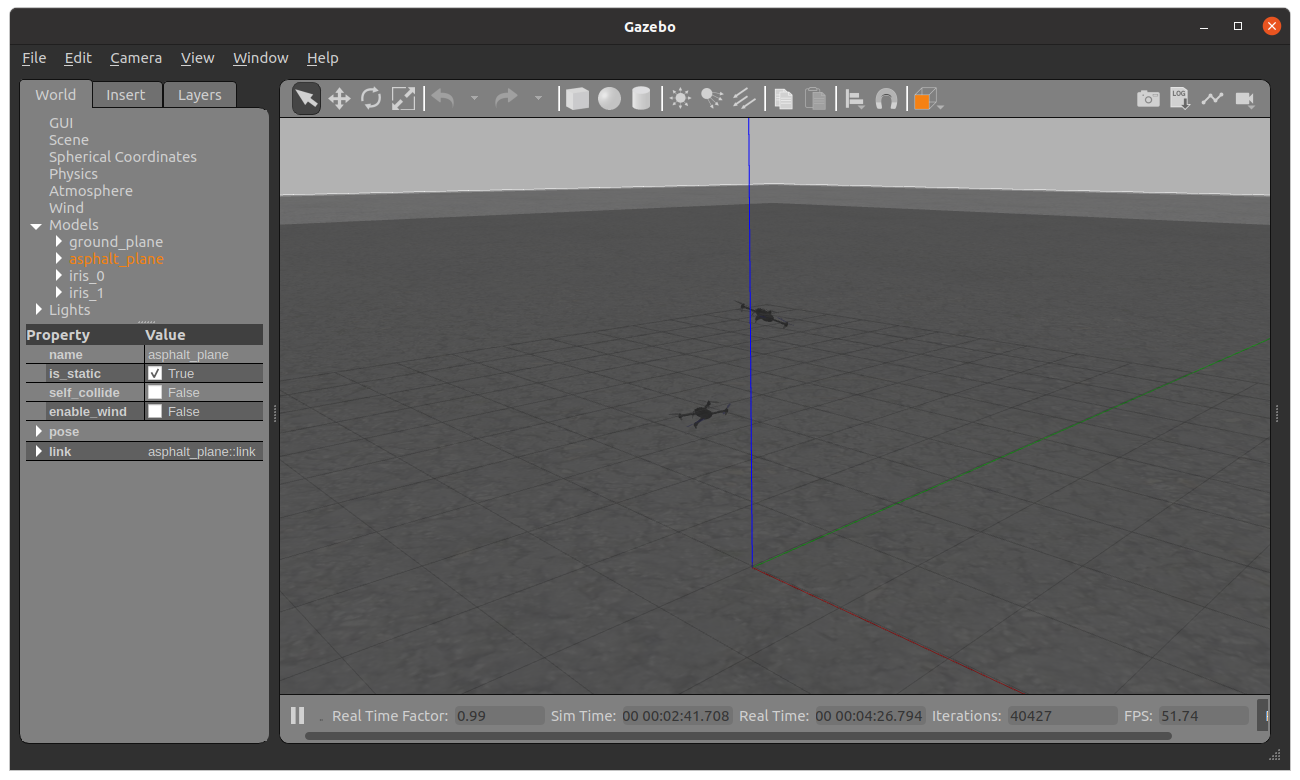The height and width of the screenshot is (780, 1300).
Task: Enable the snap magnet tool
Action: [x=886, y=98]
